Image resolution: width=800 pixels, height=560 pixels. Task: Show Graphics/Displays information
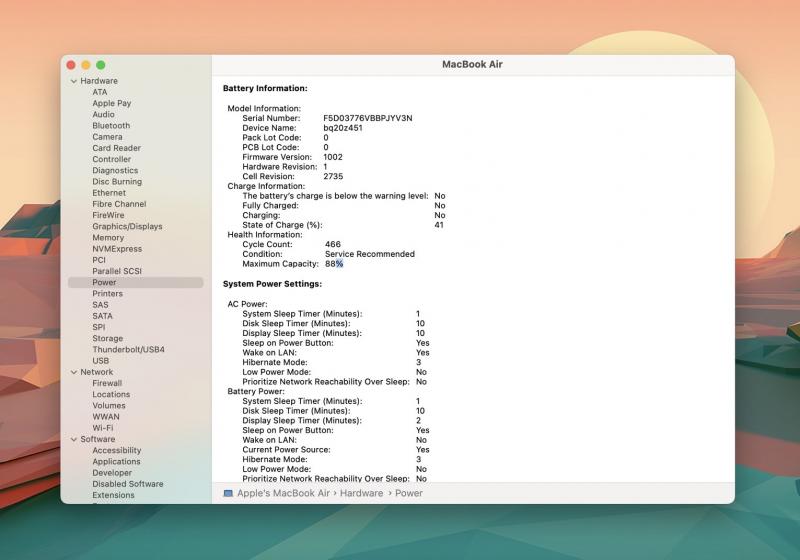pyautogui.click(x=128, y=227)
